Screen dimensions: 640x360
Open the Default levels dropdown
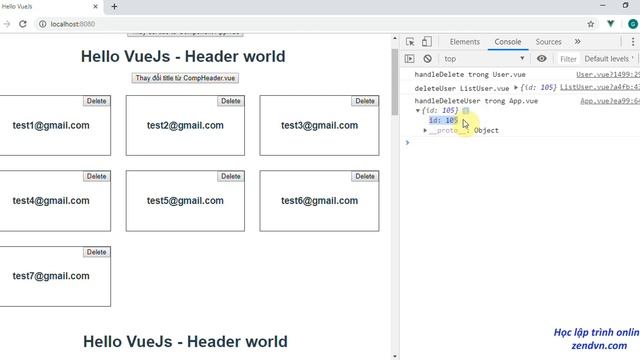click(x=609, y=59)
